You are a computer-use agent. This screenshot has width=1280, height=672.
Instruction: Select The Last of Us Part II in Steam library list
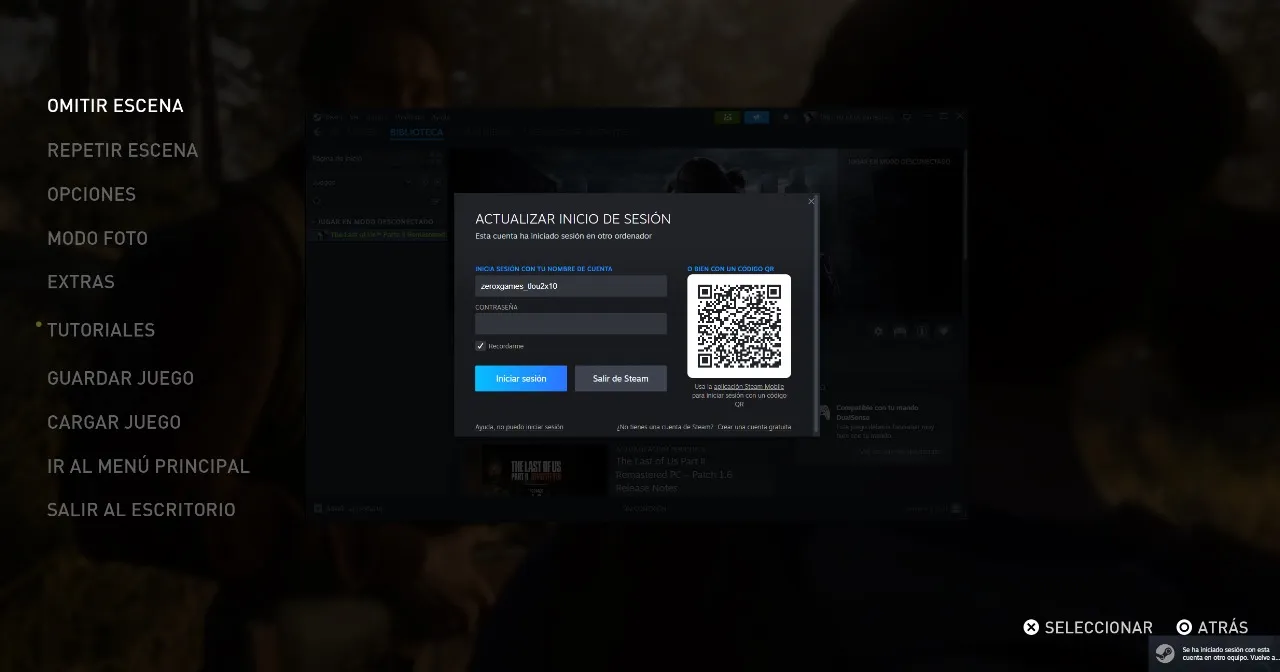click(x=380, y=235)
